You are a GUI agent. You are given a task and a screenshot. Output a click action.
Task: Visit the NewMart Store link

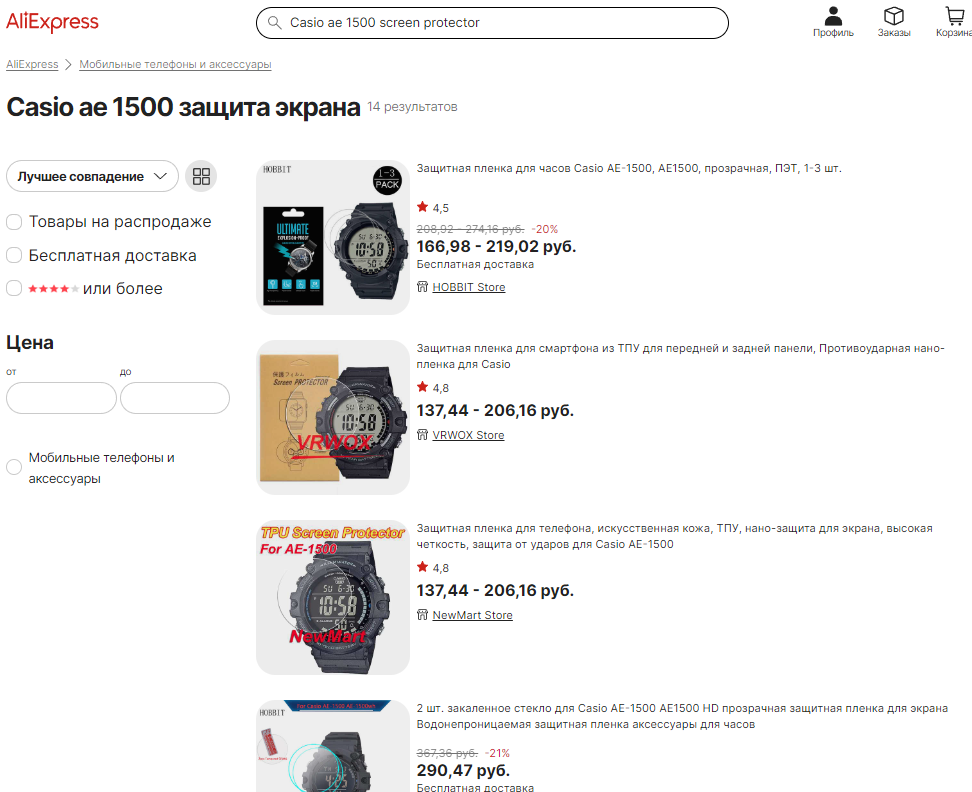(472, 615)
